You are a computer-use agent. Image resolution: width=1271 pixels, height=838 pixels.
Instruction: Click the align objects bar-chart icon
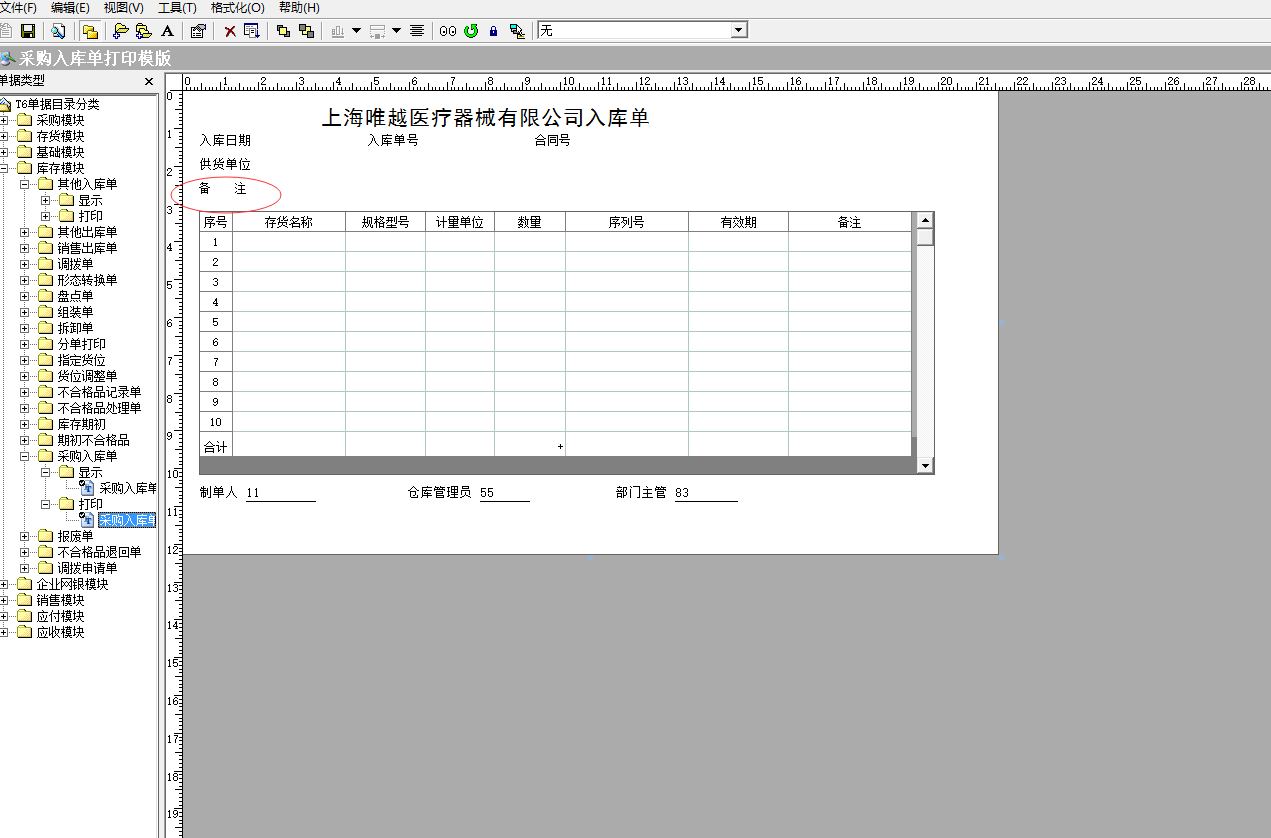[x=337, y=31]
